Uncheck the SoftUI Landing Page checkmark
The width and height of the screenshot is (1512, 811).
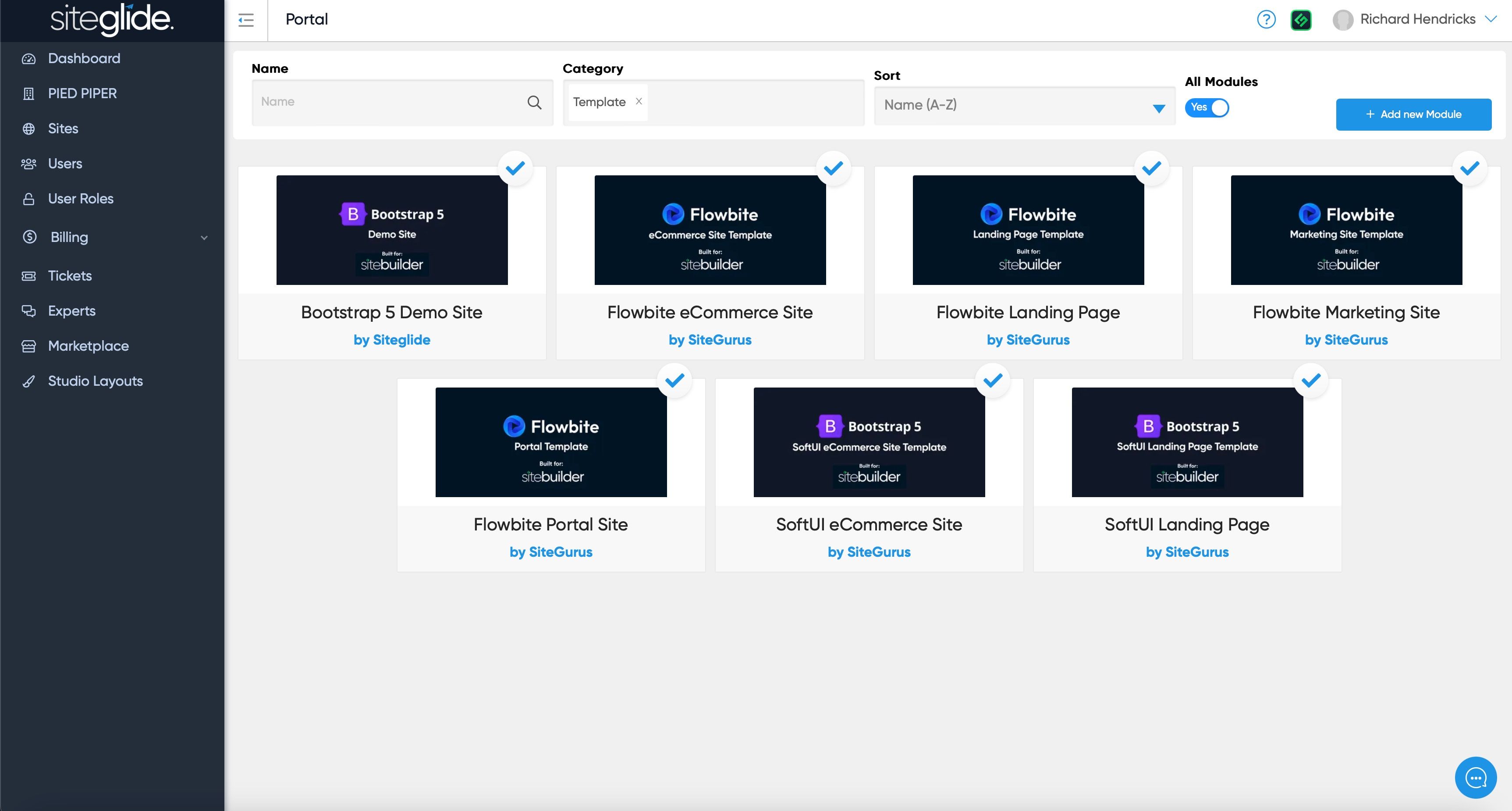click(x=1311, y=381)
